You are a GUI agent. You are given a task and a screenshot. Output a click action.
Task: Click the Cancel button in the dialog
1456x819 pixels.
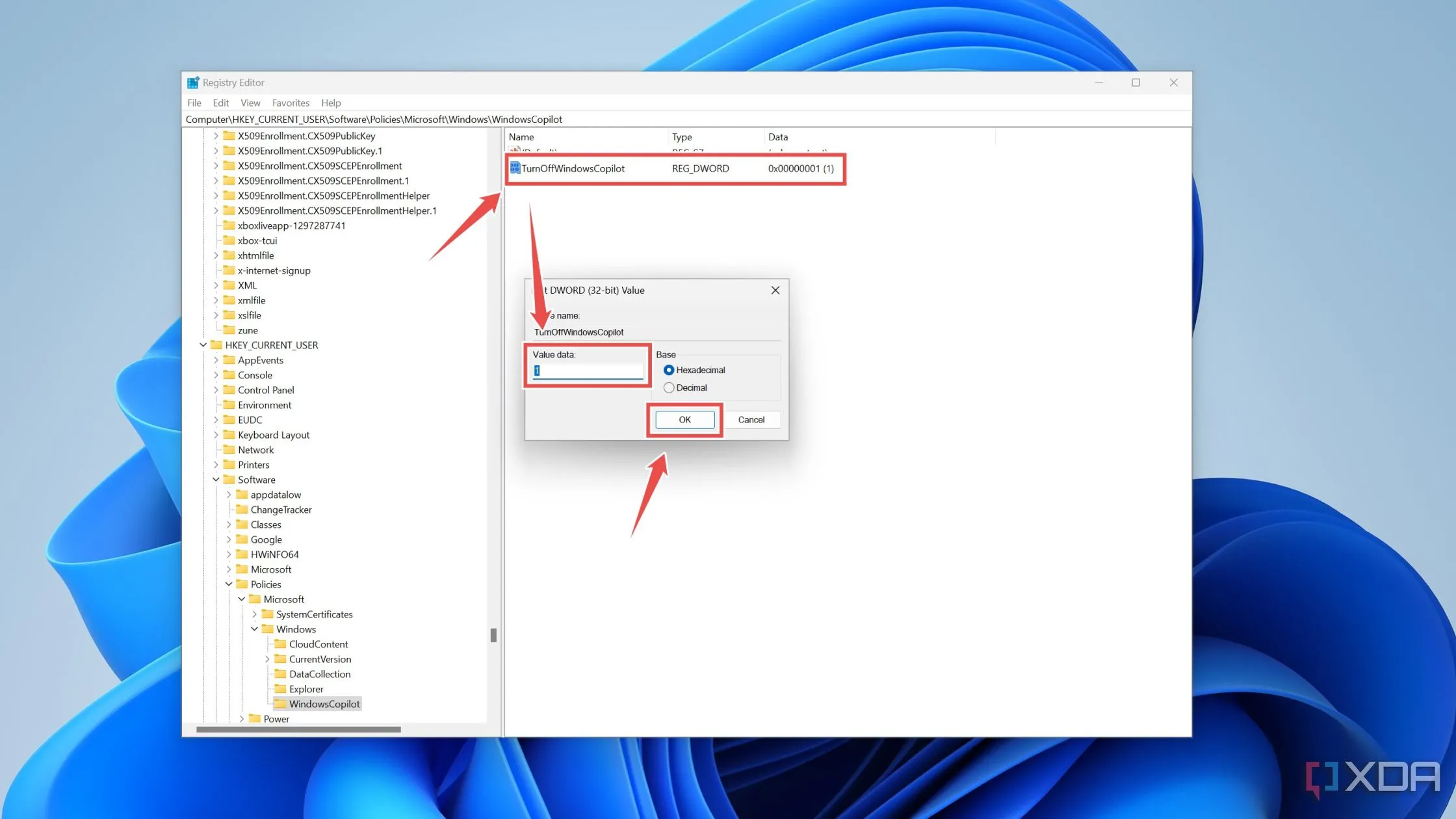click(x=752, y=419)
